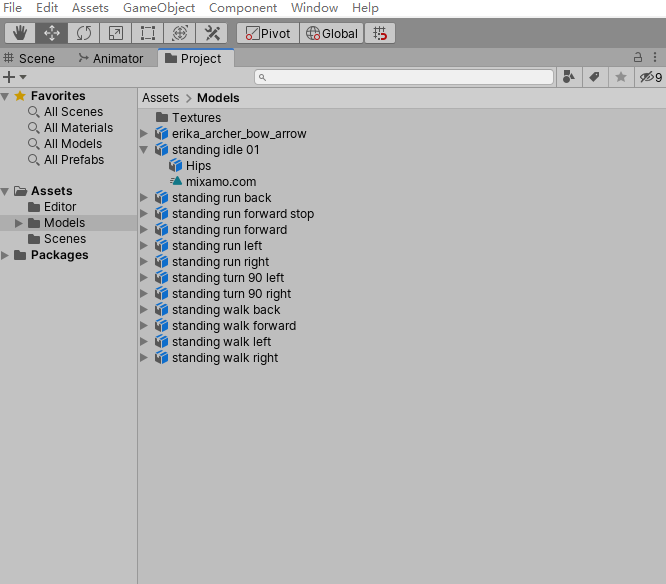The width and height of the screenshot is (666, 584).
Task: Click Models in the breadcrumb path
Action: (218, 98)
